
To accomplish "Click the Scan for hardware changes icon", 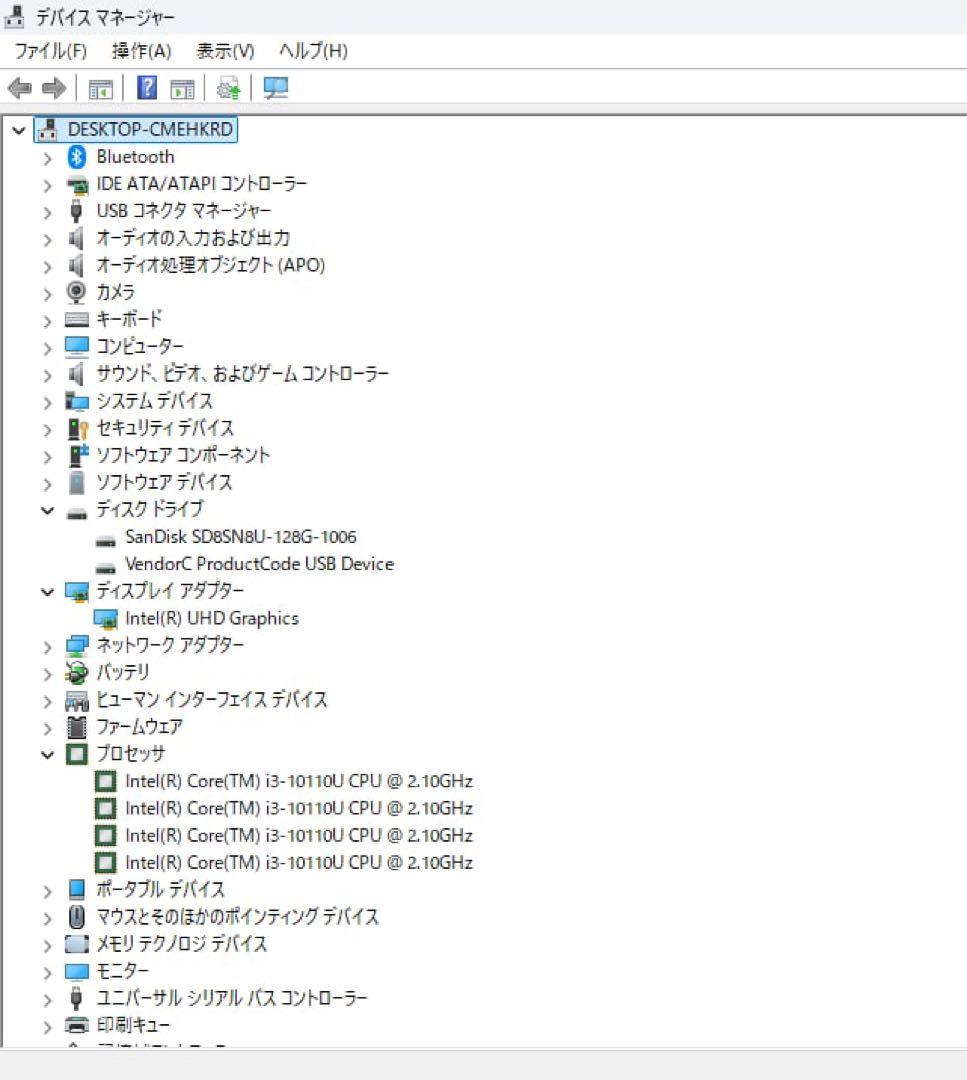I will [275, 88].
